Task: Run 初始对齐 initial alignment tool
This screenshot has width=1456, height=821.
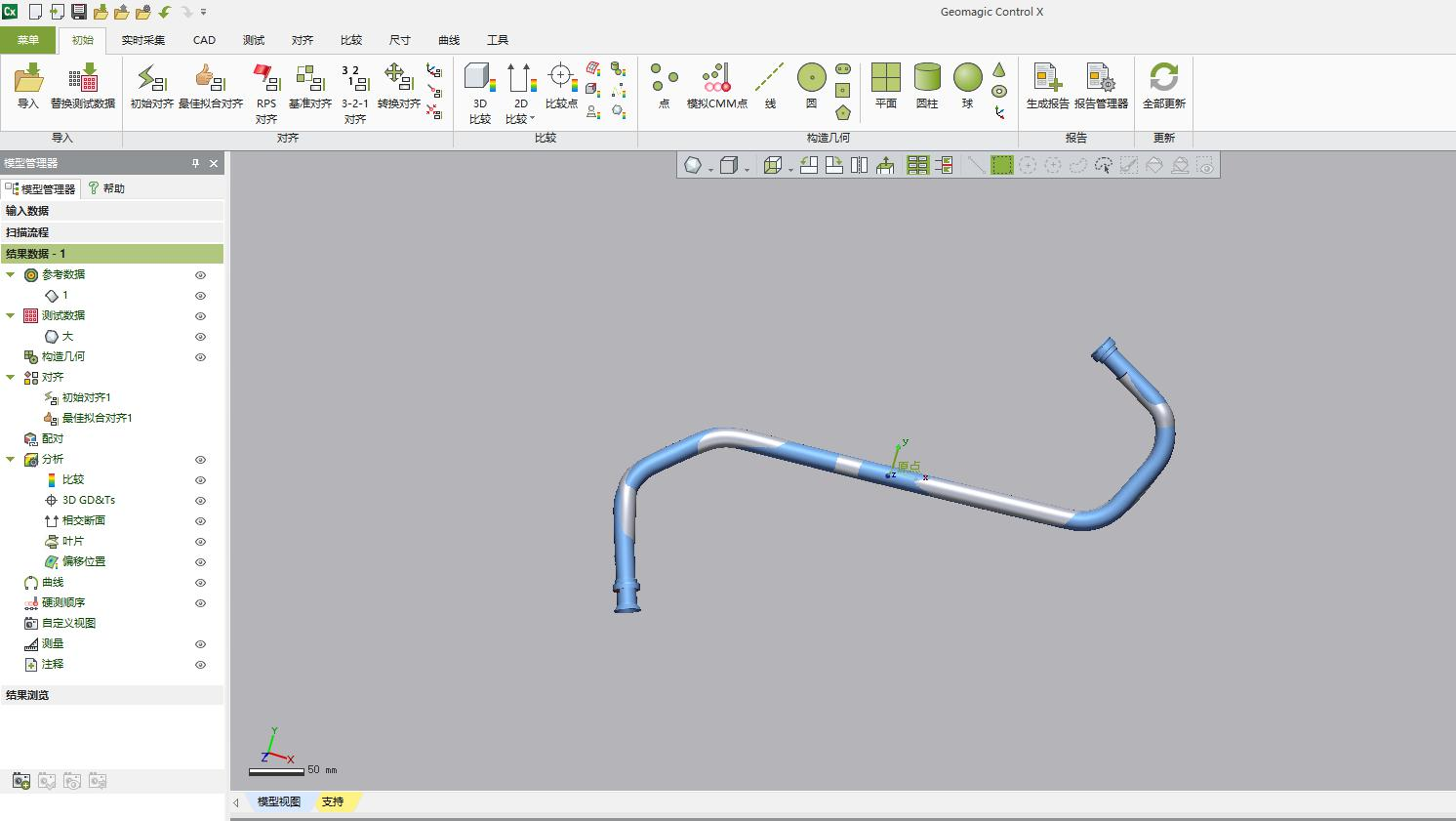Action: 151,86
